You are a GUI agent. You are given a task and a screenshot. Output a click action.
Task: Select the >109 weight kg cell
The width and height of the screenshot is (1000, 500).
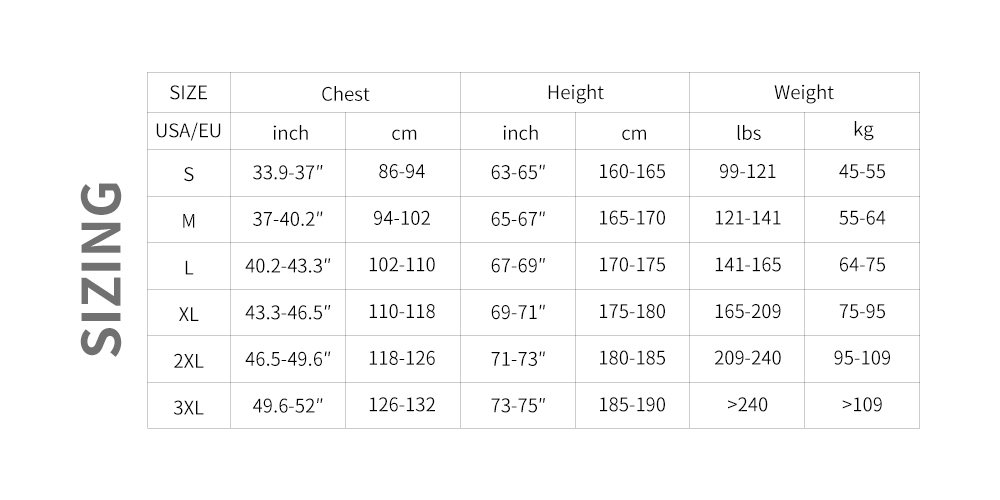tap(862, 405)
